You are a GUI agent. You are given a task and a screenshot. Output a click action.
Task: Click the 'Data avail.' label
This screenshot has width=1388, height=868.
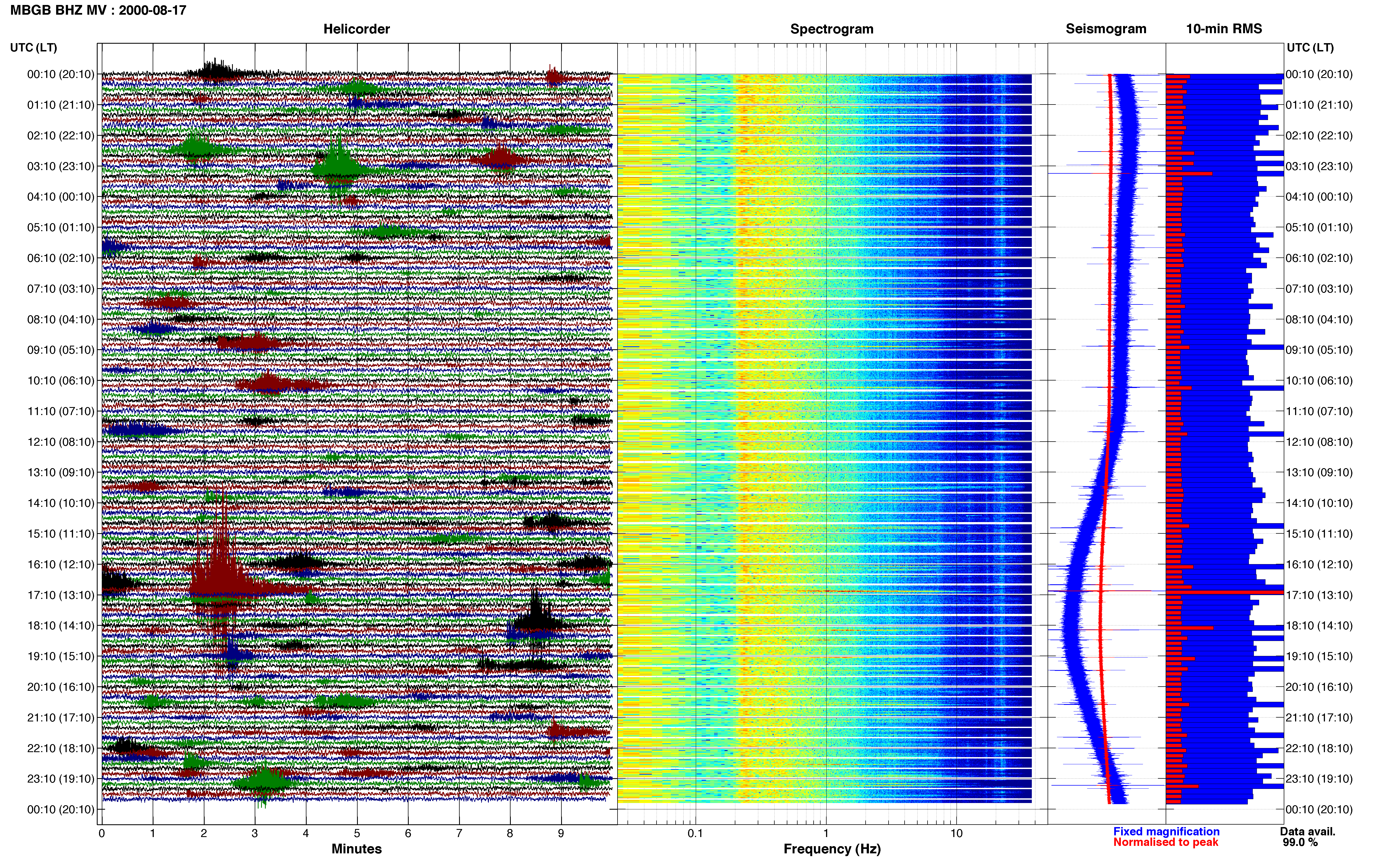coord(1308,831)
